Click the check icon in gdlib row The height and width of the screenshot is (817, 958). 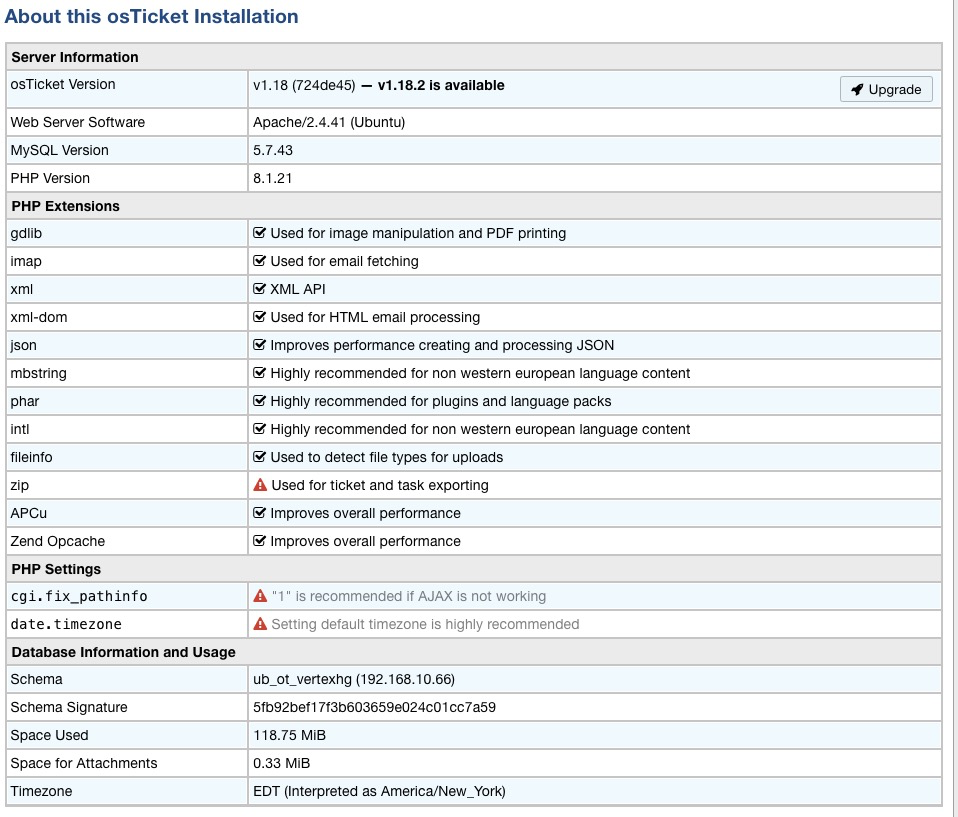pos(260,233)
